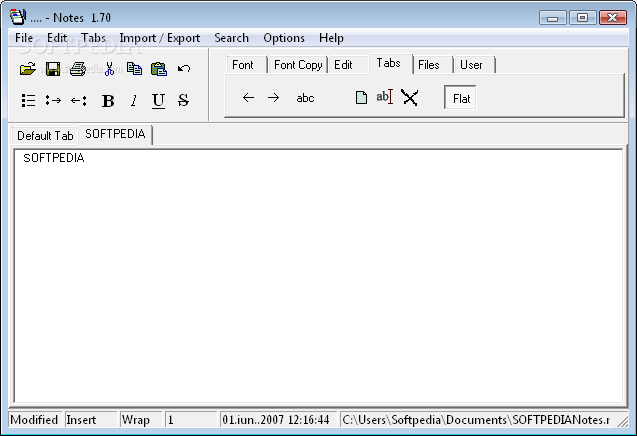Print using the printer icon
This screenshot has width=637, height=436.
78,69
